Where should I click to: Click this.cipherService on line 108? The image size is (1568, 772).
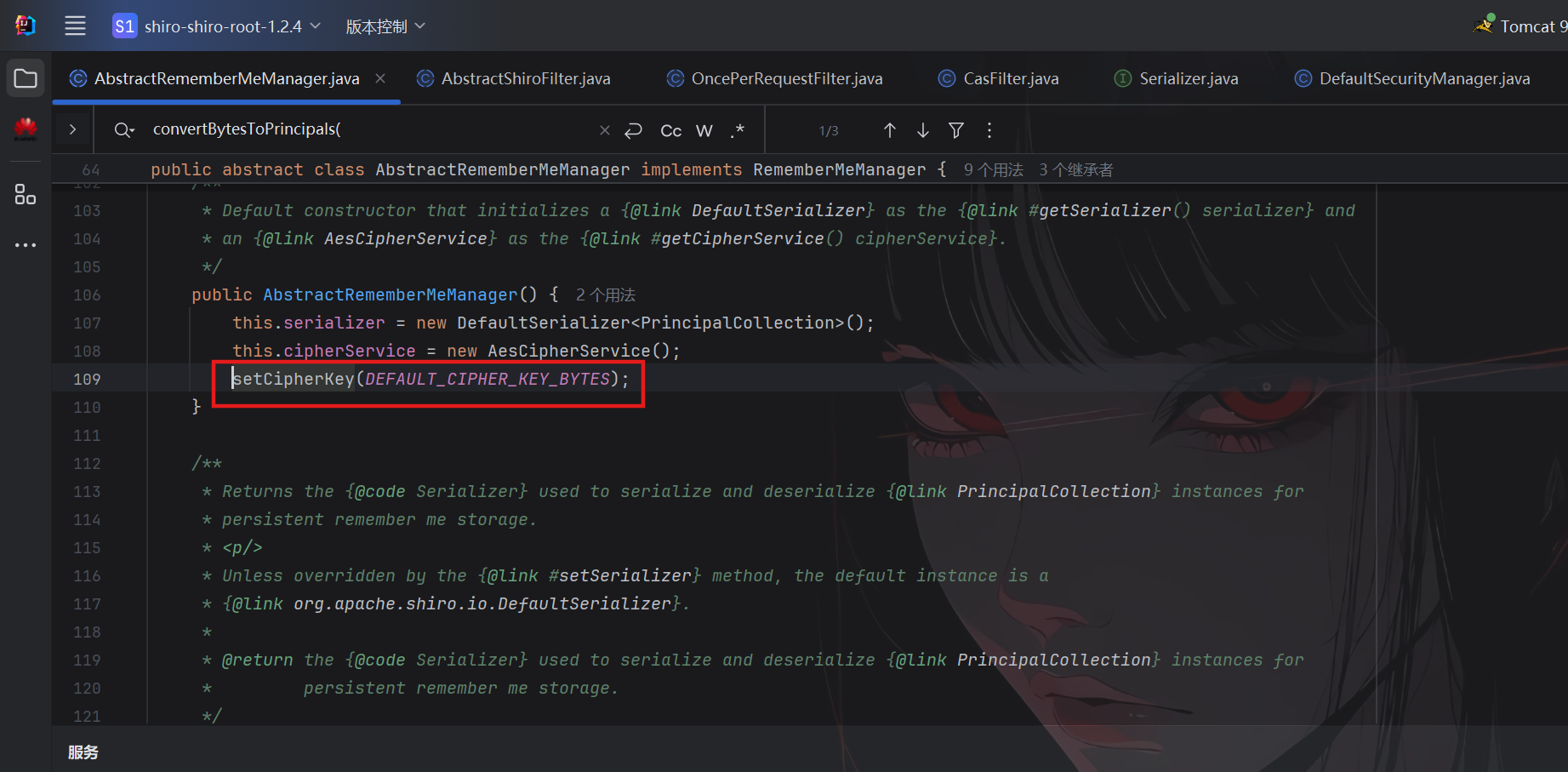[x=324, y=351]
